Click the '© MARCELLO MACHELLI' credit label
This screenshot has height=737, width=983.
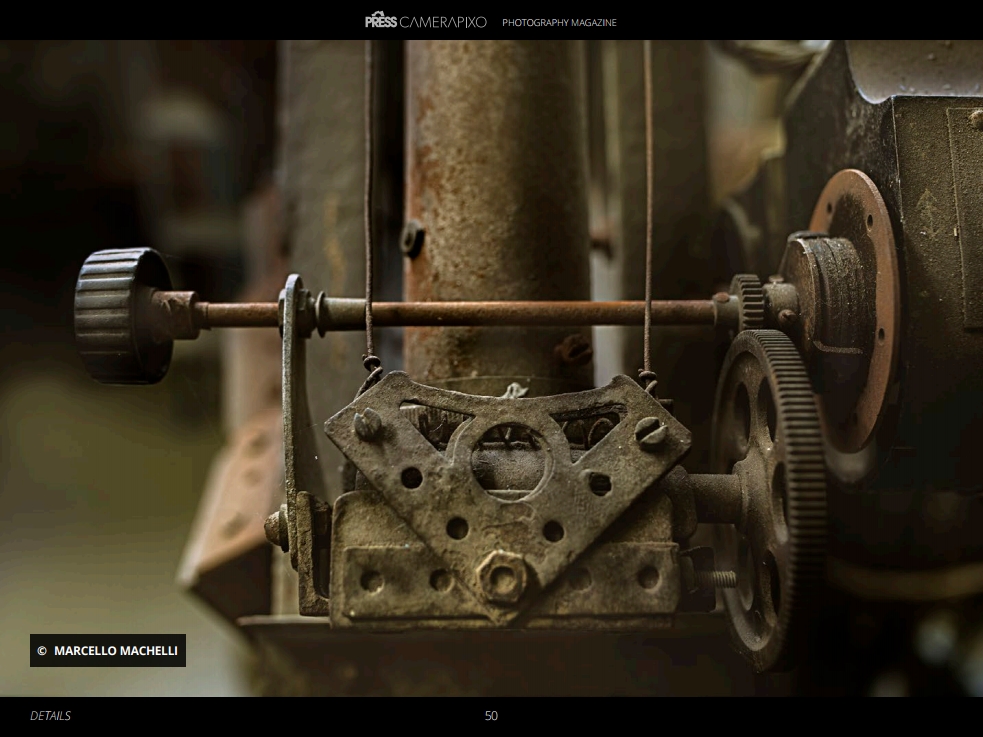108,651
